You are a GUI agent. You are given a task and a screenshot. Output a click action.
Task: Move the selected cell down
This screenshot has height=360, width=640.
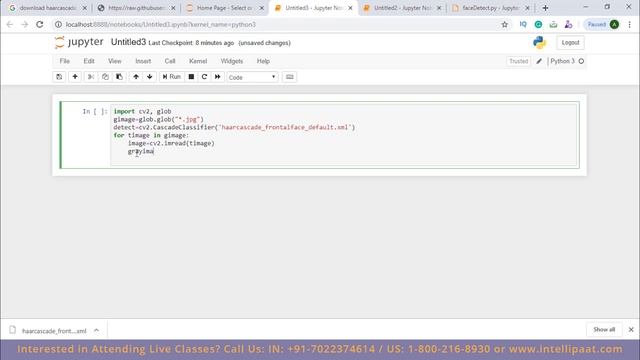150,77
